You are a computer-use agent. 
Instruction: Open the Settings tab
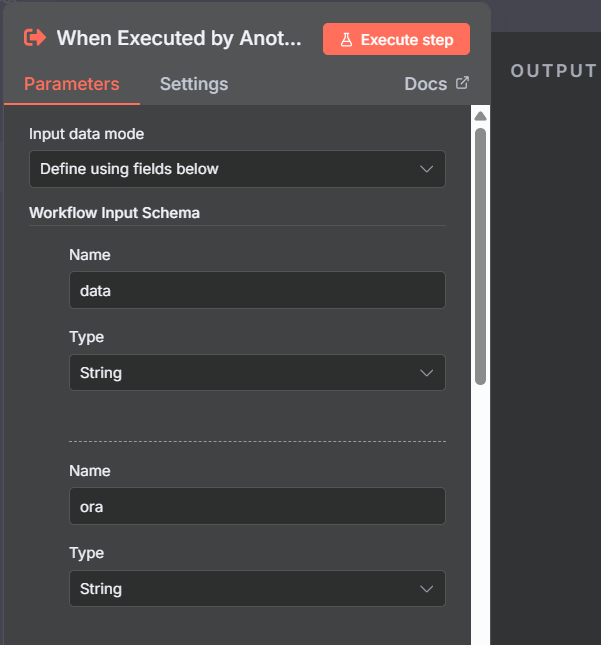click(194, 84)
